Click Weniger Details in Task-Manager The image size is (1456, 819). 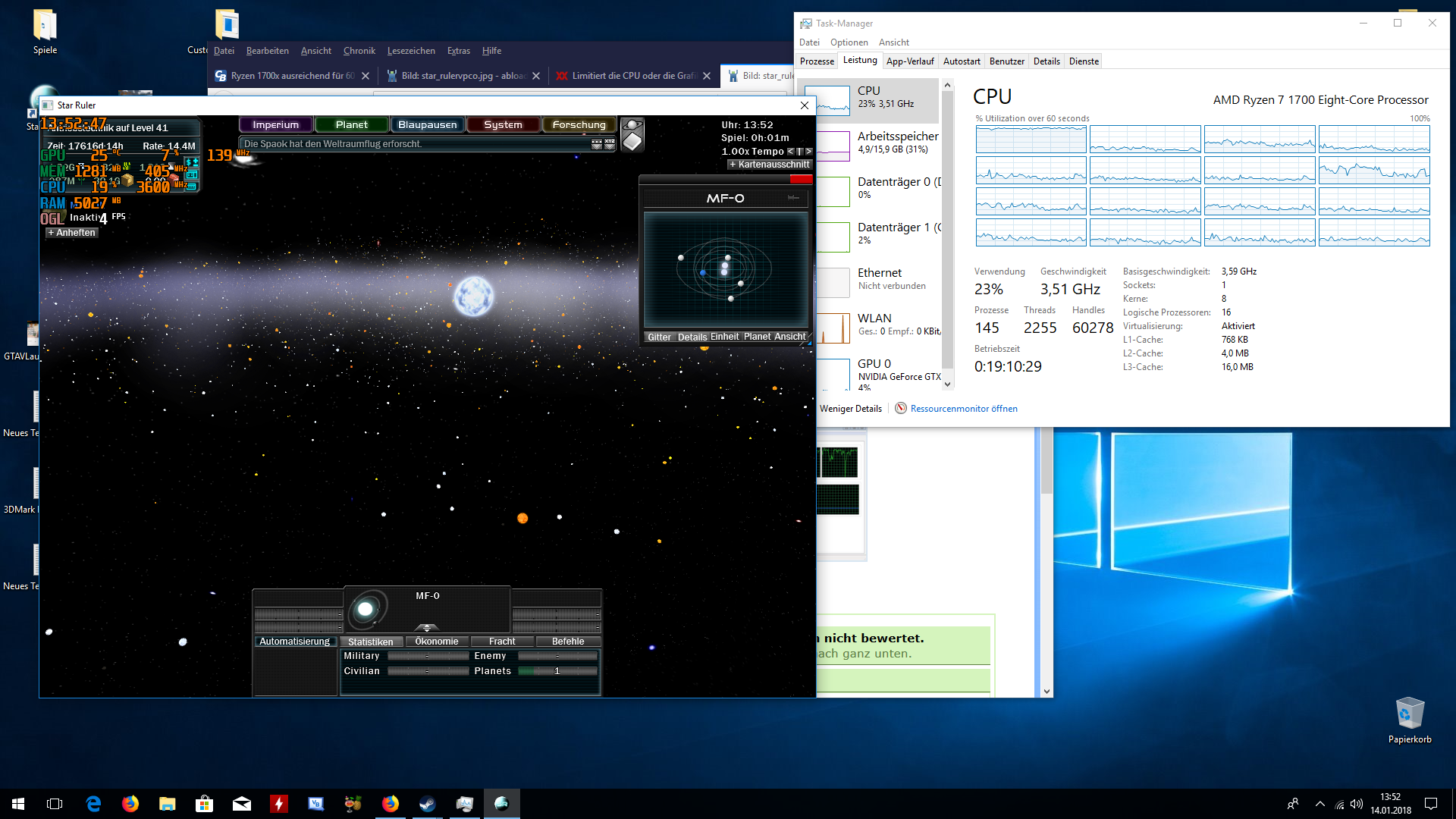(850, 409)
